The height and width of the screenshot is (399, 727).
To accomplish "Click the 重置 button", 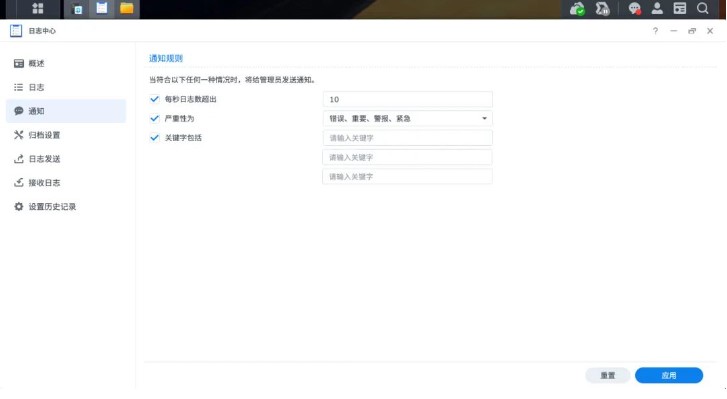I will 608,375.
